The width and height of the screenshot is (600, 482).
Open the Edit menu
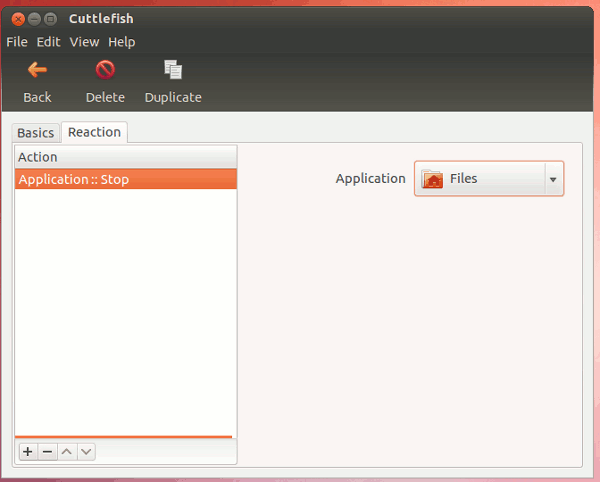pos(48,42)
